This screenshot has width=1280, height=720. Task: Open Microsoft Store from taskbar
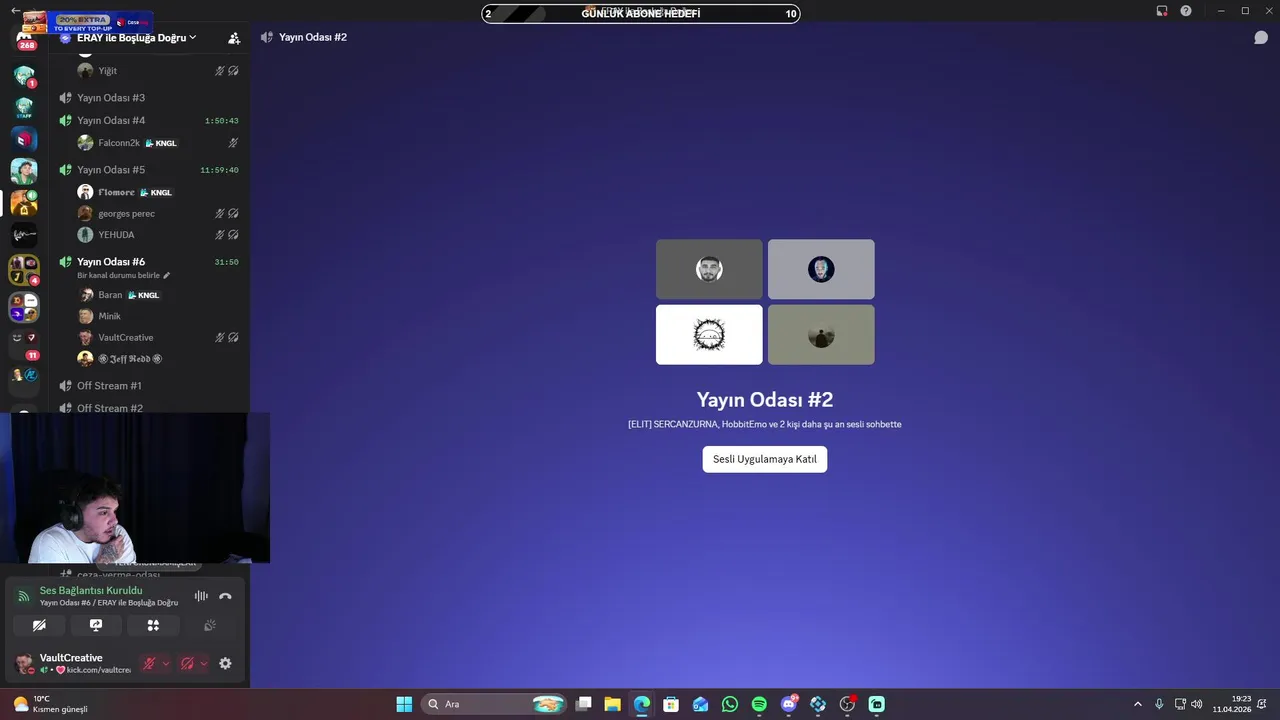(x=671, y=704)
